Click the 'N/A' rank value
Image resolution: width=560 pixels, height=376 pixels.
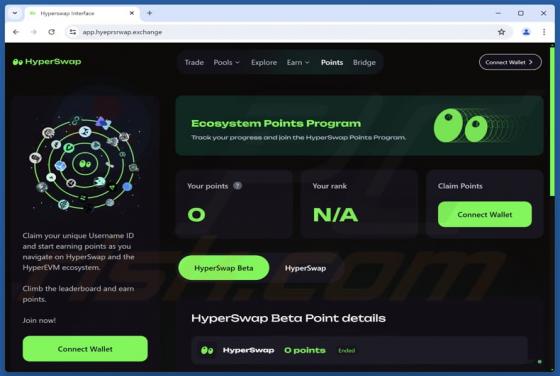click(335, 215)
